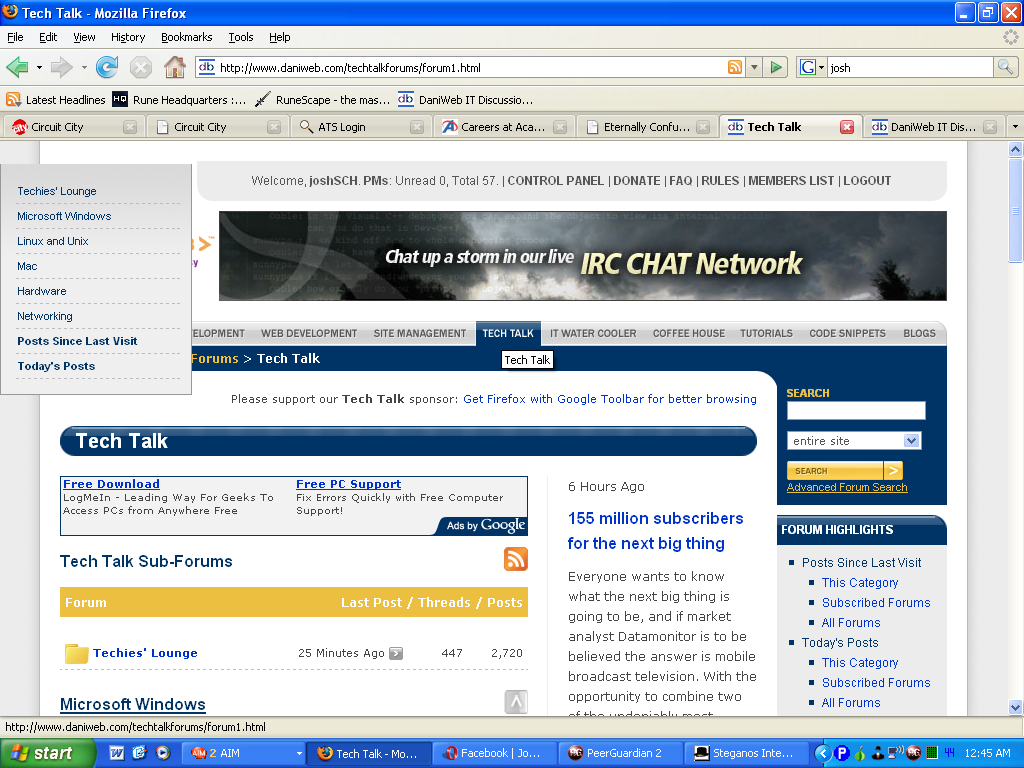
Task: Select Linux and Unix in the popup menu
Action: [x=53, y=241]
